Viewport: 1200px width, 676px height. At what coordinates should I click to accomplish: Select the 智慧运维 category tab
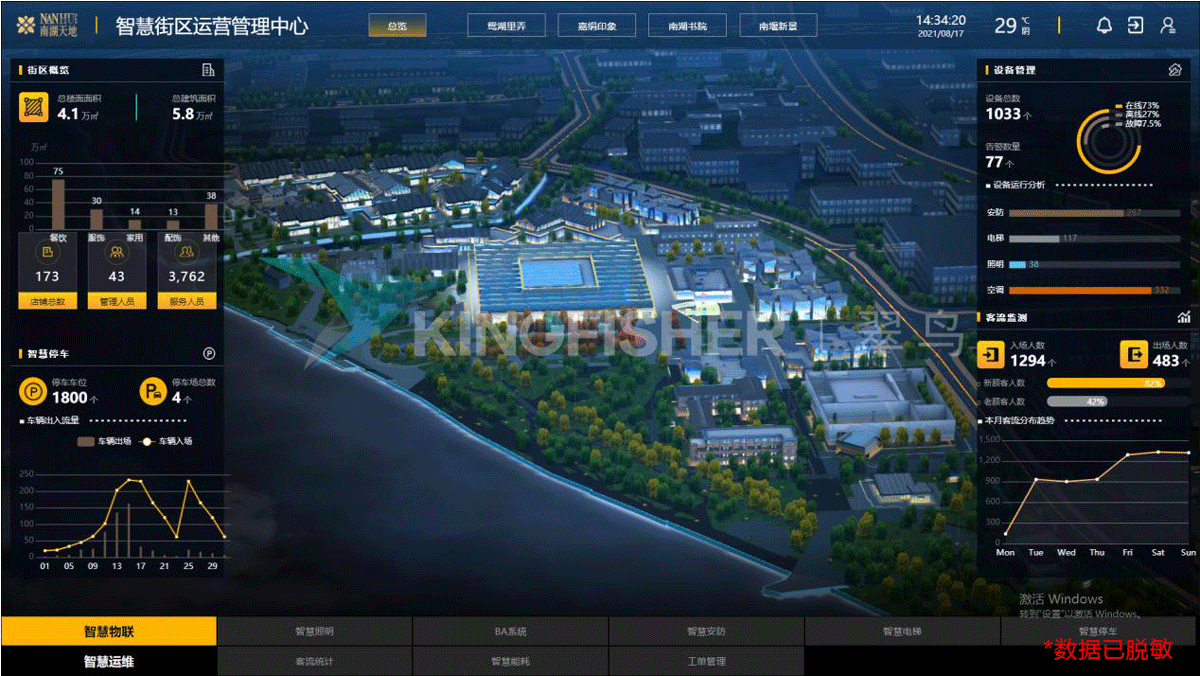point(109,661)
